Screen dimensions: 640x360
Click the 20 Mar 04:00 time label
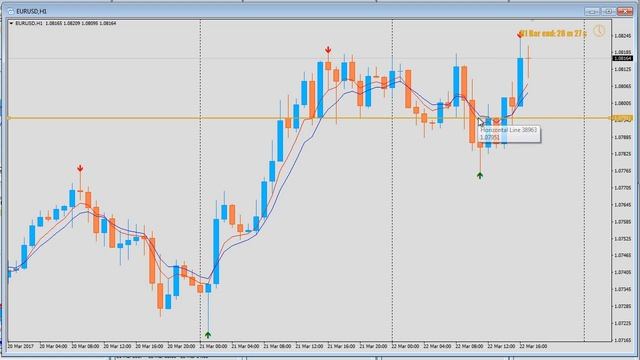tap(53, 346)
